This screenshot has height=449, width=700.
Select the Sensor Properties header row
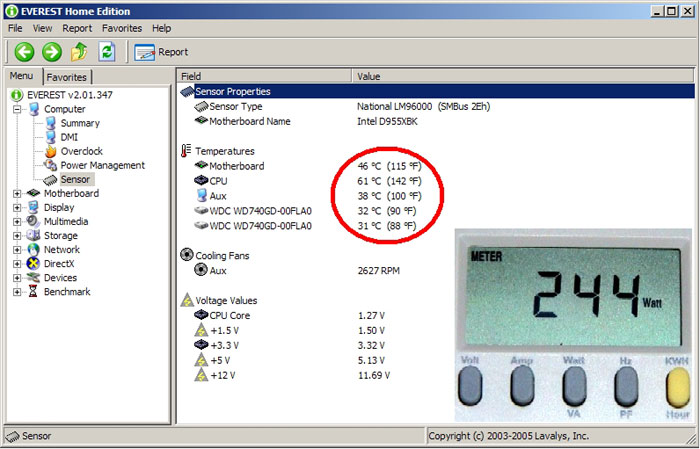pyautogui.click(x=436, y=91)
